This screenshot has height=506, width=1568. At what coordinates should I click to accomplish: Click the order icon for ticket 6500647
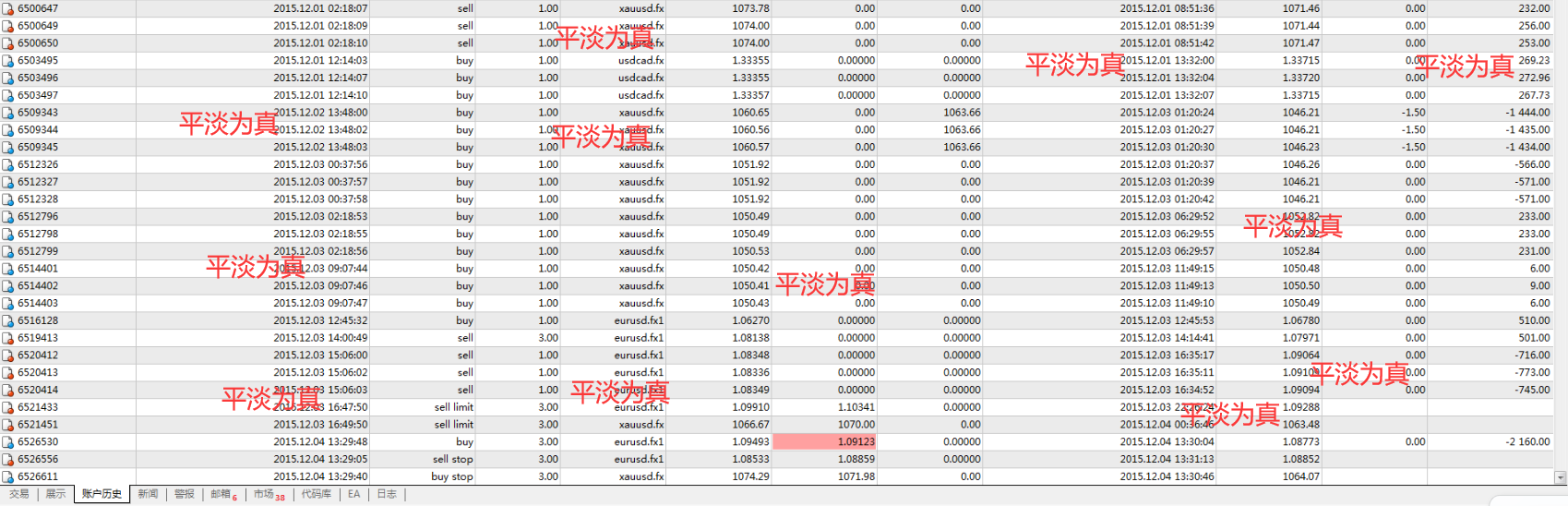[x=8, y=9]
